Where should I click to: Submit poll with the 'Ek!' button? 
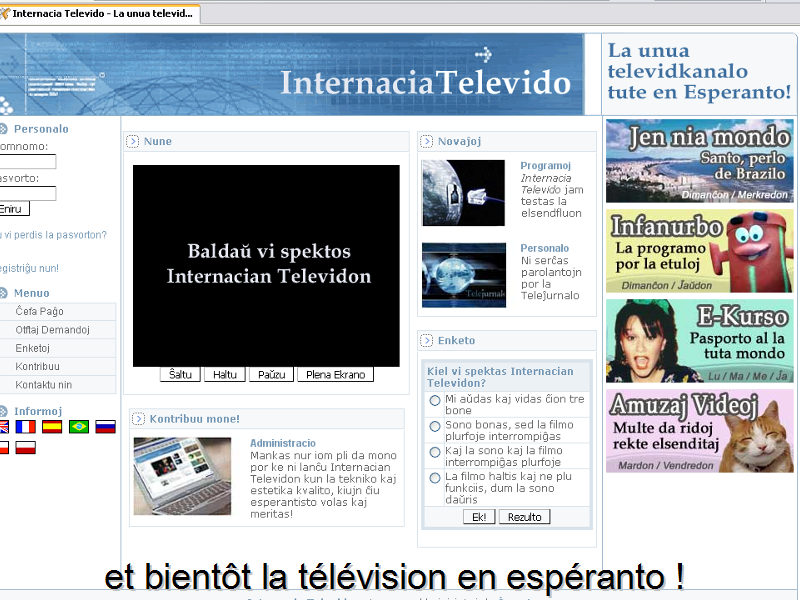click(478, 517)
